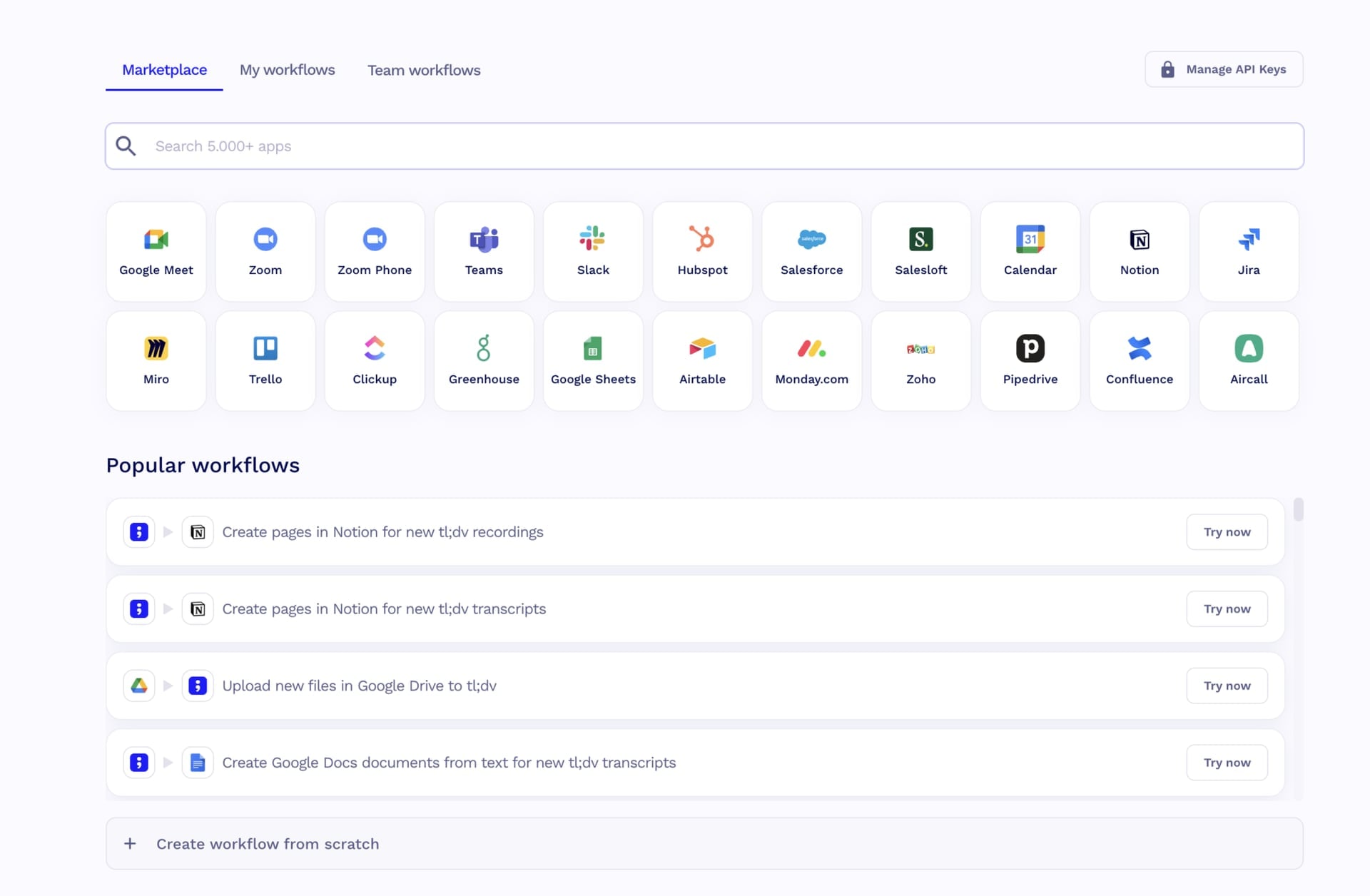Screen dimensions: 1370x896
Task: Switch to the Marketplace tab
Action: pyautogui.click(x=164, y=70)
